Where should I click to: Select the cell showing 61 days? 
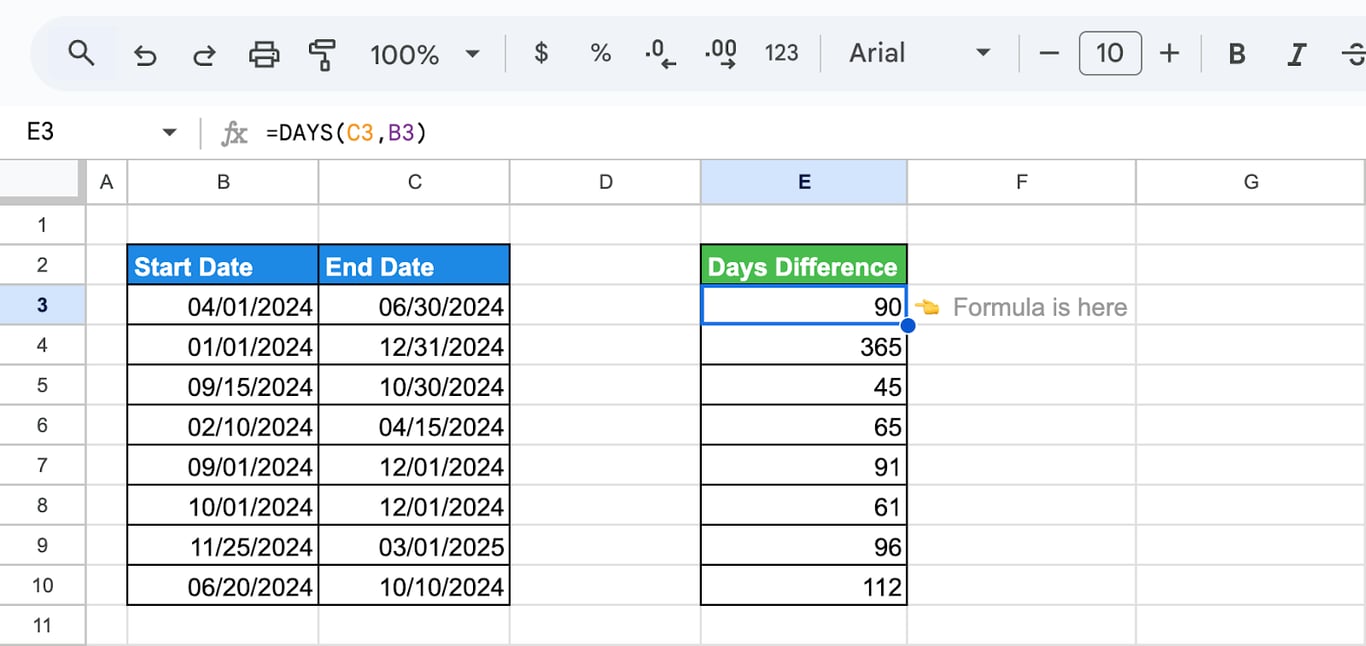point(804,506)
